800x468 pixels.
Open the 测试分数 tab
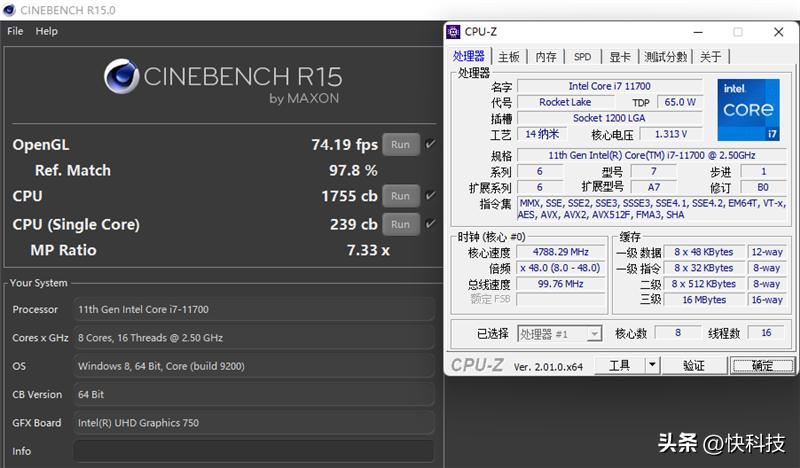pyautogui.click(x=665, y=57)
